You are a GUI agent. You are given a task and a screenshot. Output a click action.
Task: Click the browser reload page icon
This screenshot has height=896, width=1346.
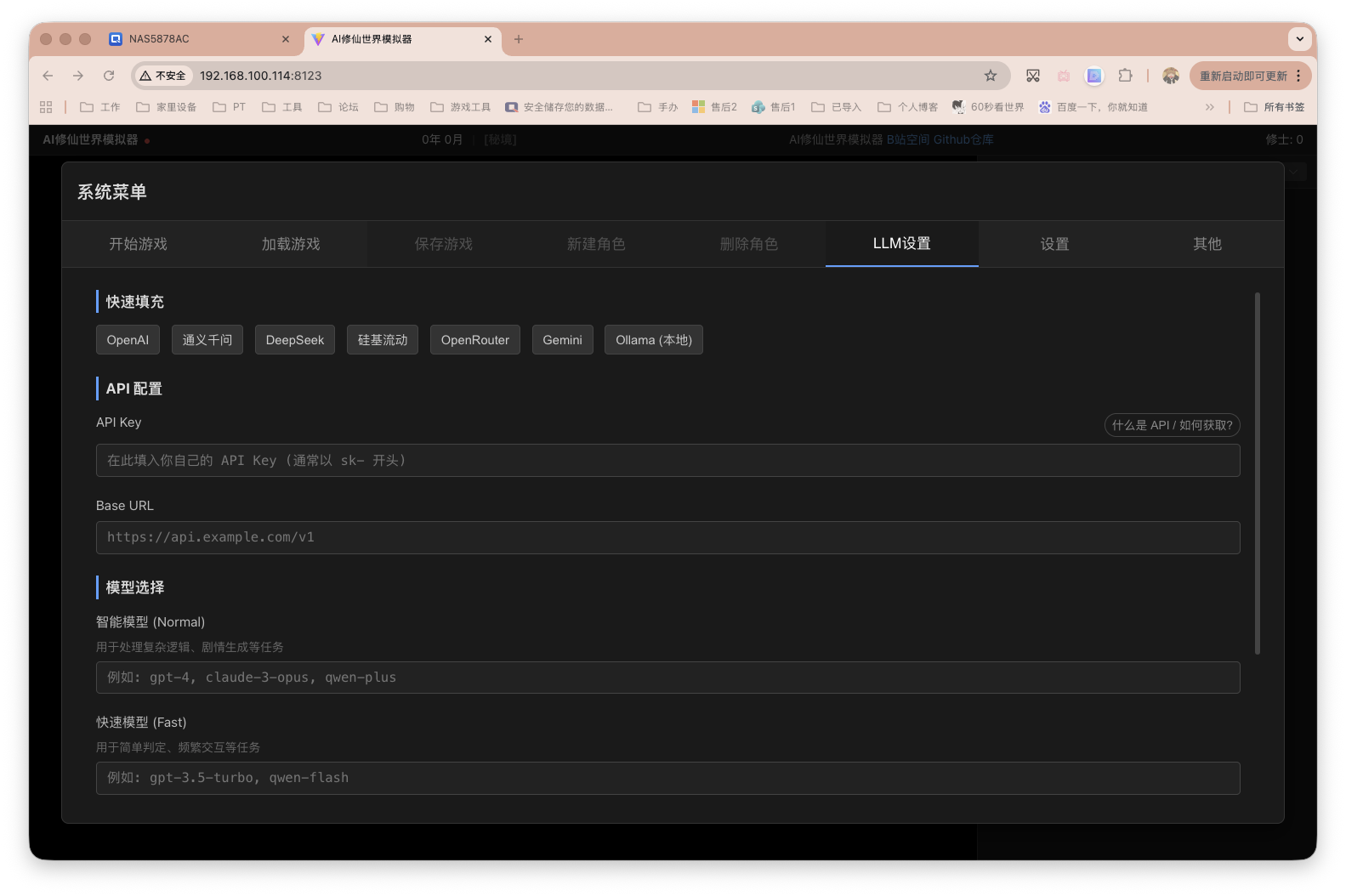pos(109,76)
